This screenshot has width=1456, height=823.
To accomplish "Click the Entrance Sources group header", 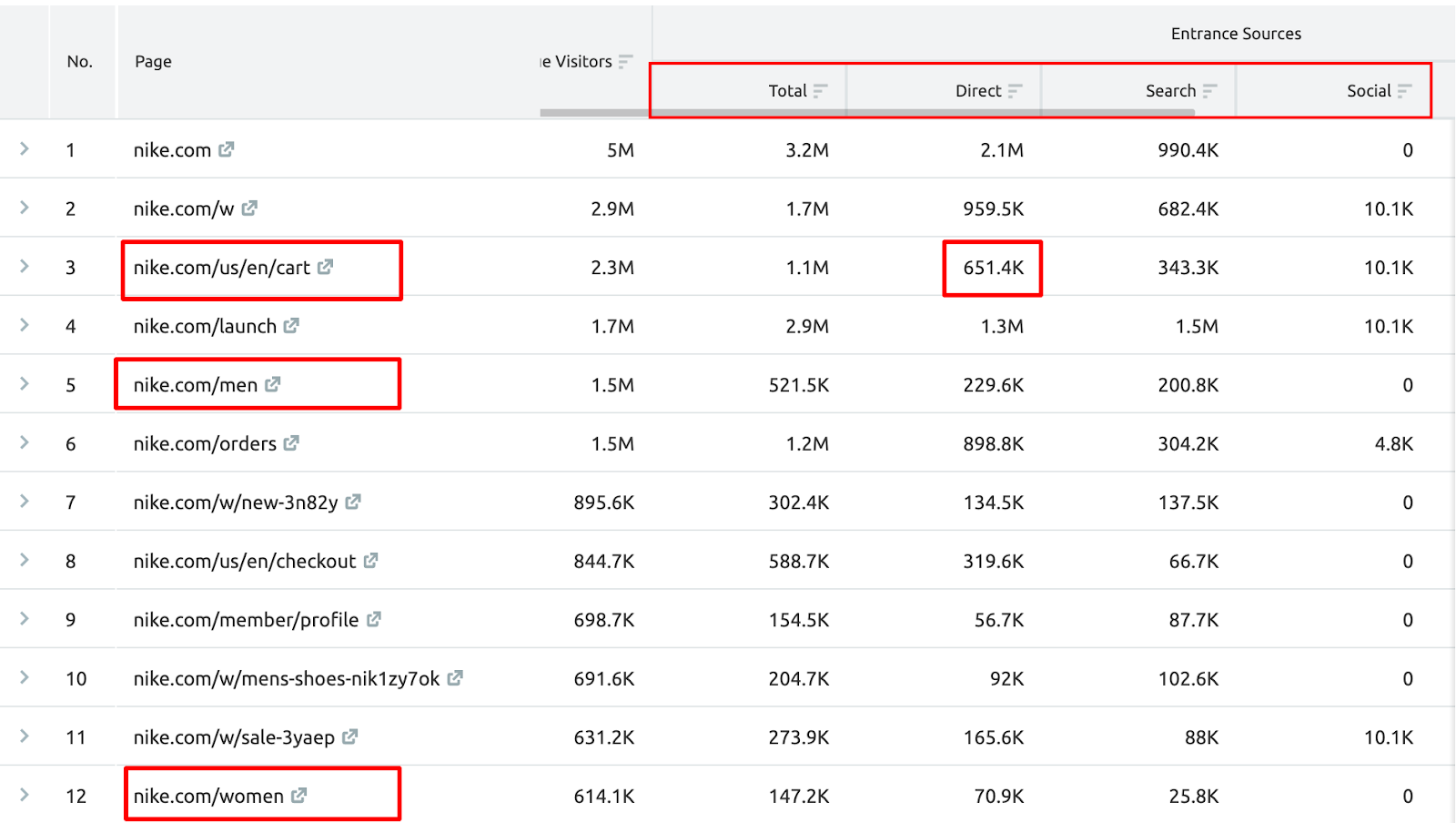I will point(1236,34).
